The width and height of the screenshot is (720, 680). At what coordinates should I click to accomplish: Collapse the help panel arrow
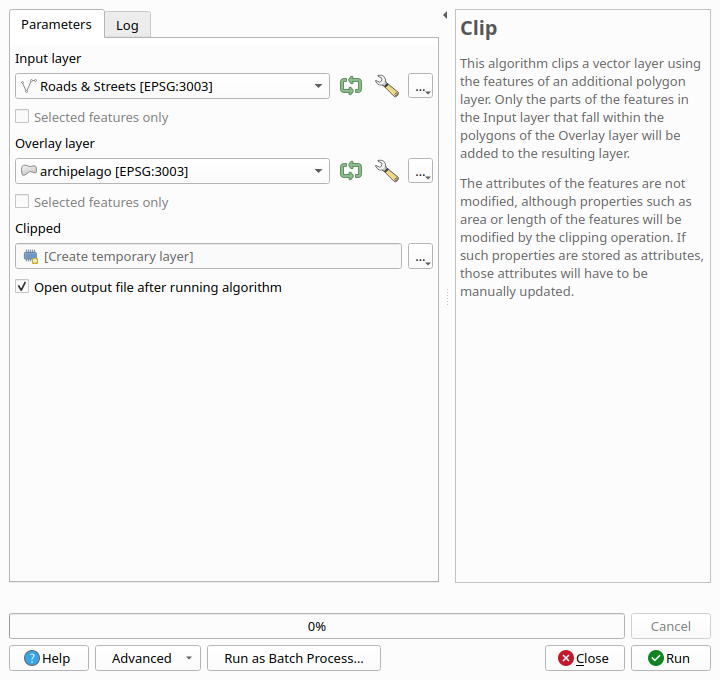tap(445, 15)
